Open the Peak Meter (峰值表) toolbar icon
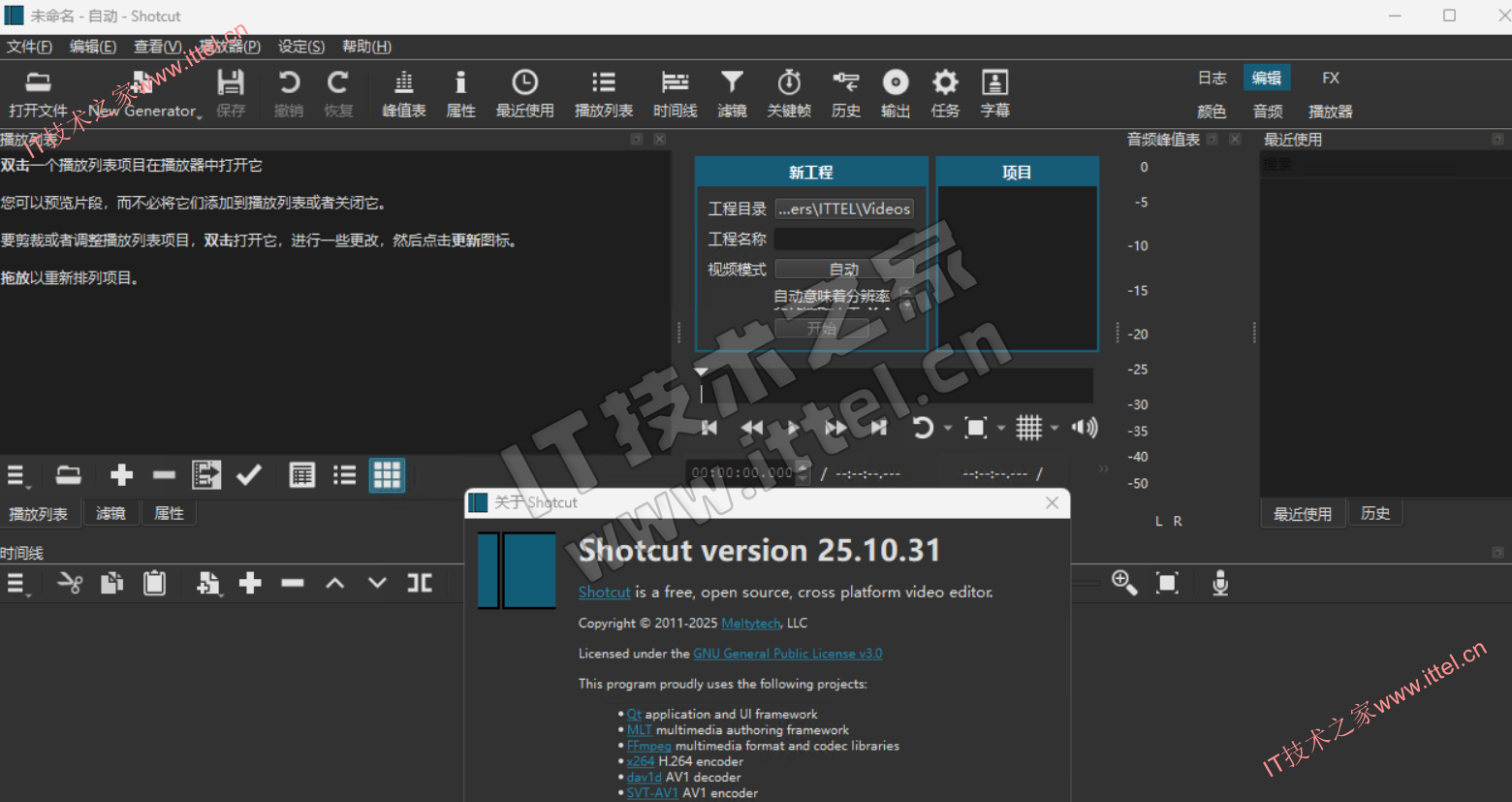Viewport: 1512px width, 802px height. coord(404,93)
